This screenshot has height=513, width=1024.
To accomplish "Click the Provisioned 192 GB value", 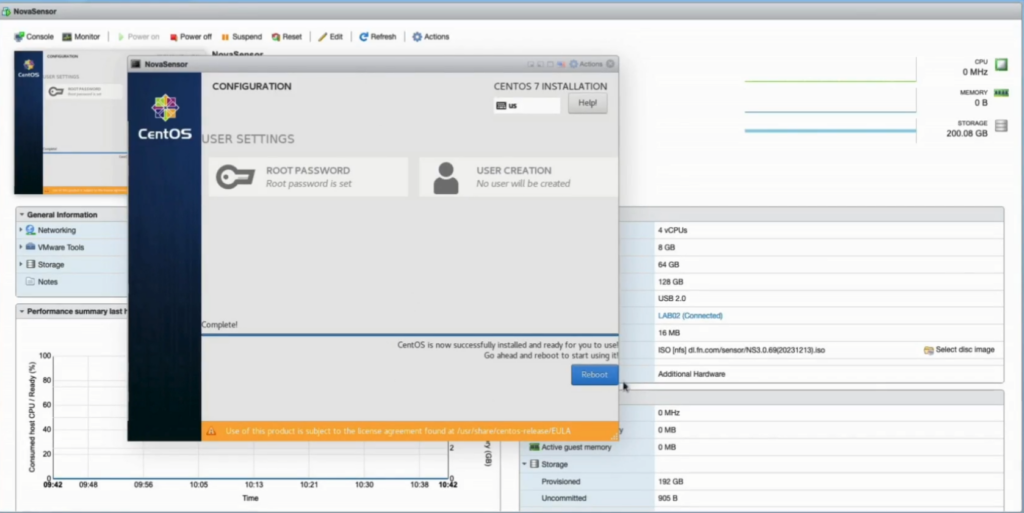I will [x=670, y=482].
